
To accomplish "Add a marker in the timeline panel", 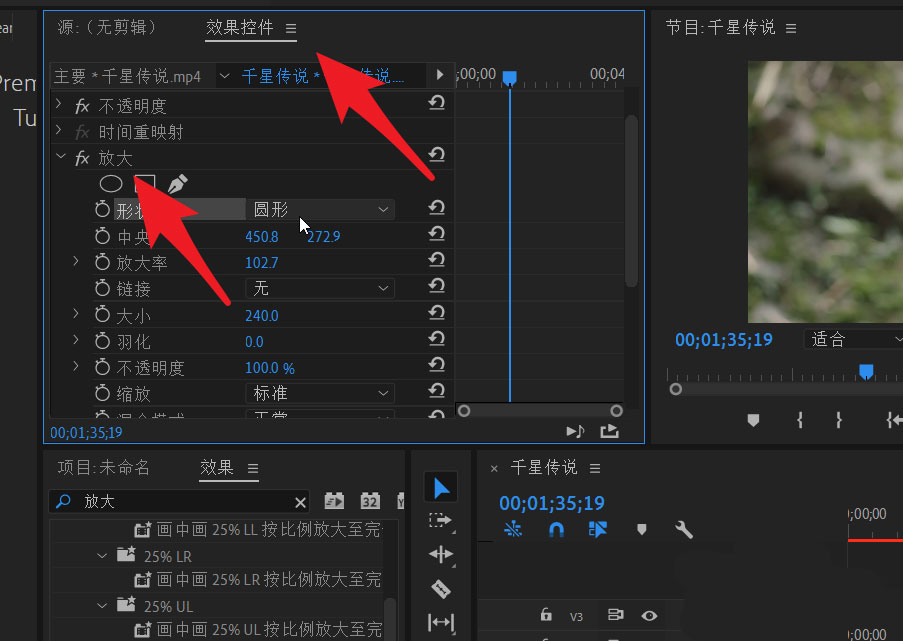I will (x=641, y=530).
